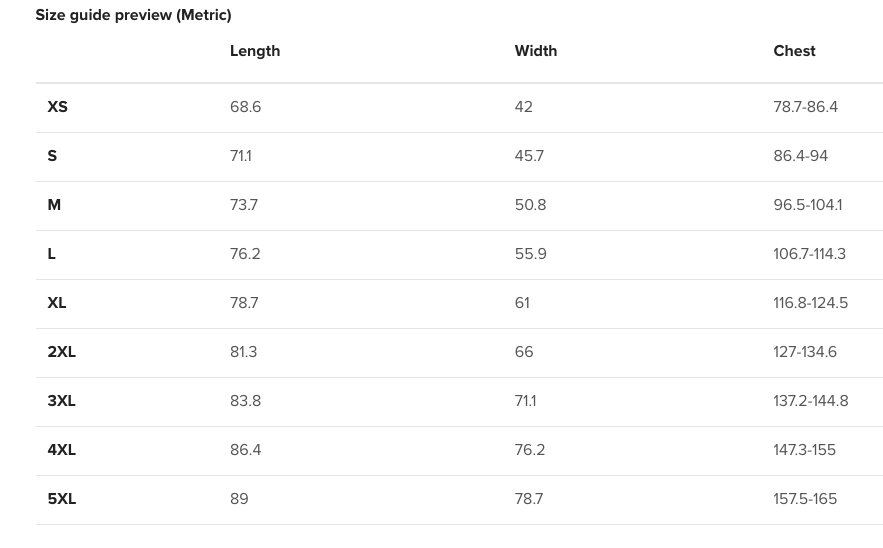
Task: Click the XL chest range 116.8-124.5
Action: (x=810, y=303)
